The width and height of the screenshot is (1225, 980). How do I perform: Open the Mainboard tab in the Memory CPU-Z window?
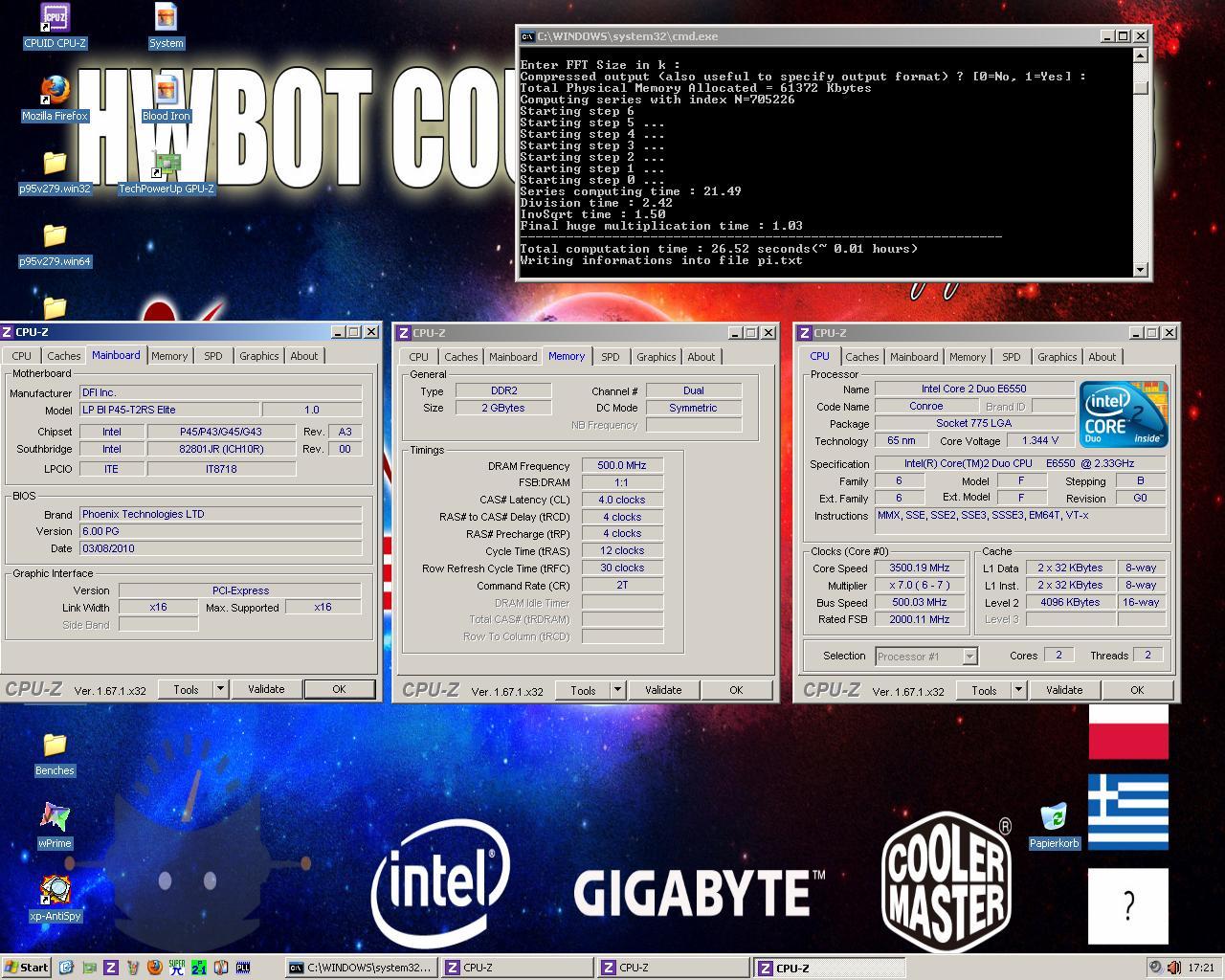coord(513,357)
